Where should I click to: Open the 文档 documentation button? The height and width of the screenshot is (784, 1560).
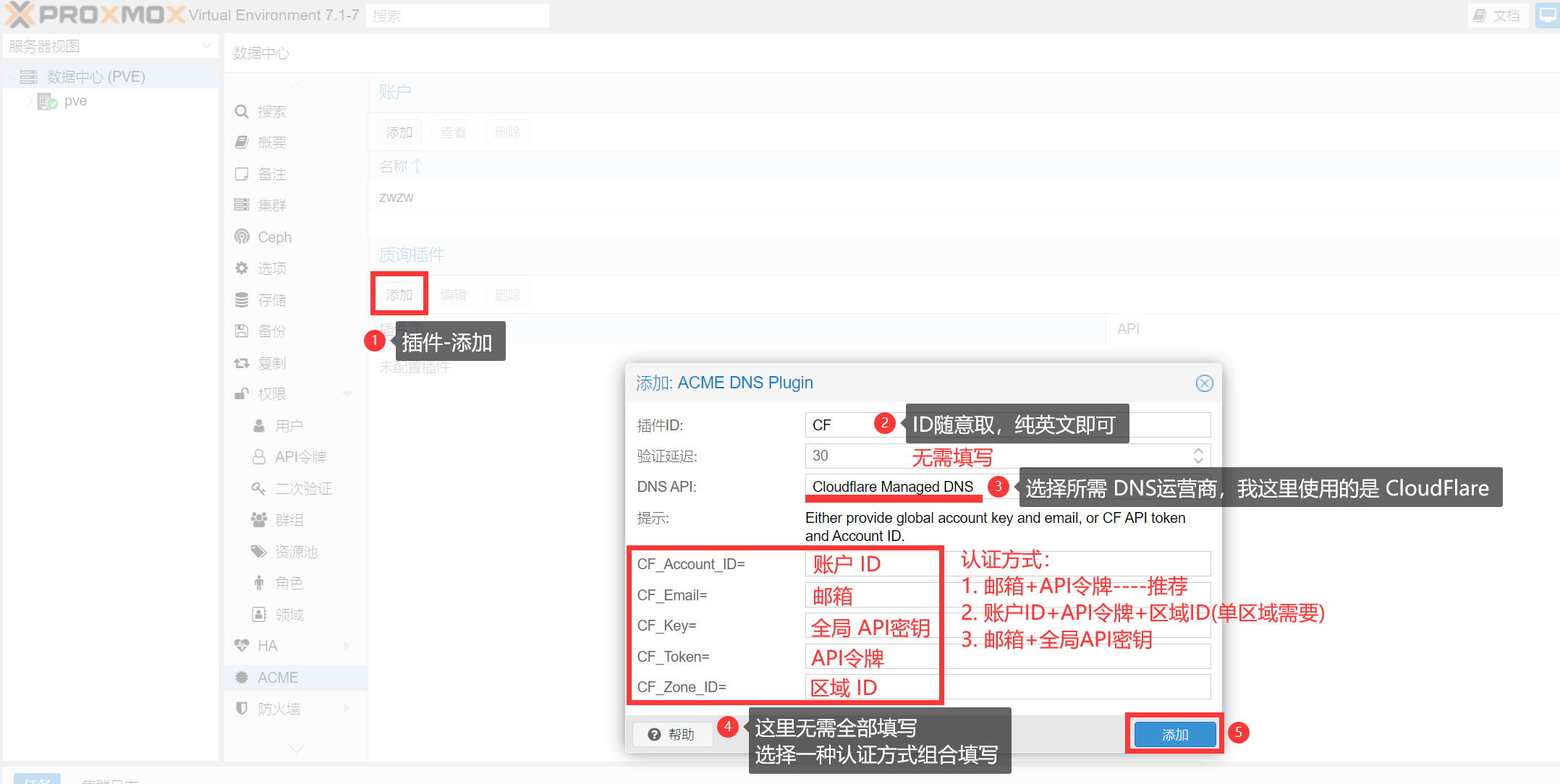point(1497,15)
